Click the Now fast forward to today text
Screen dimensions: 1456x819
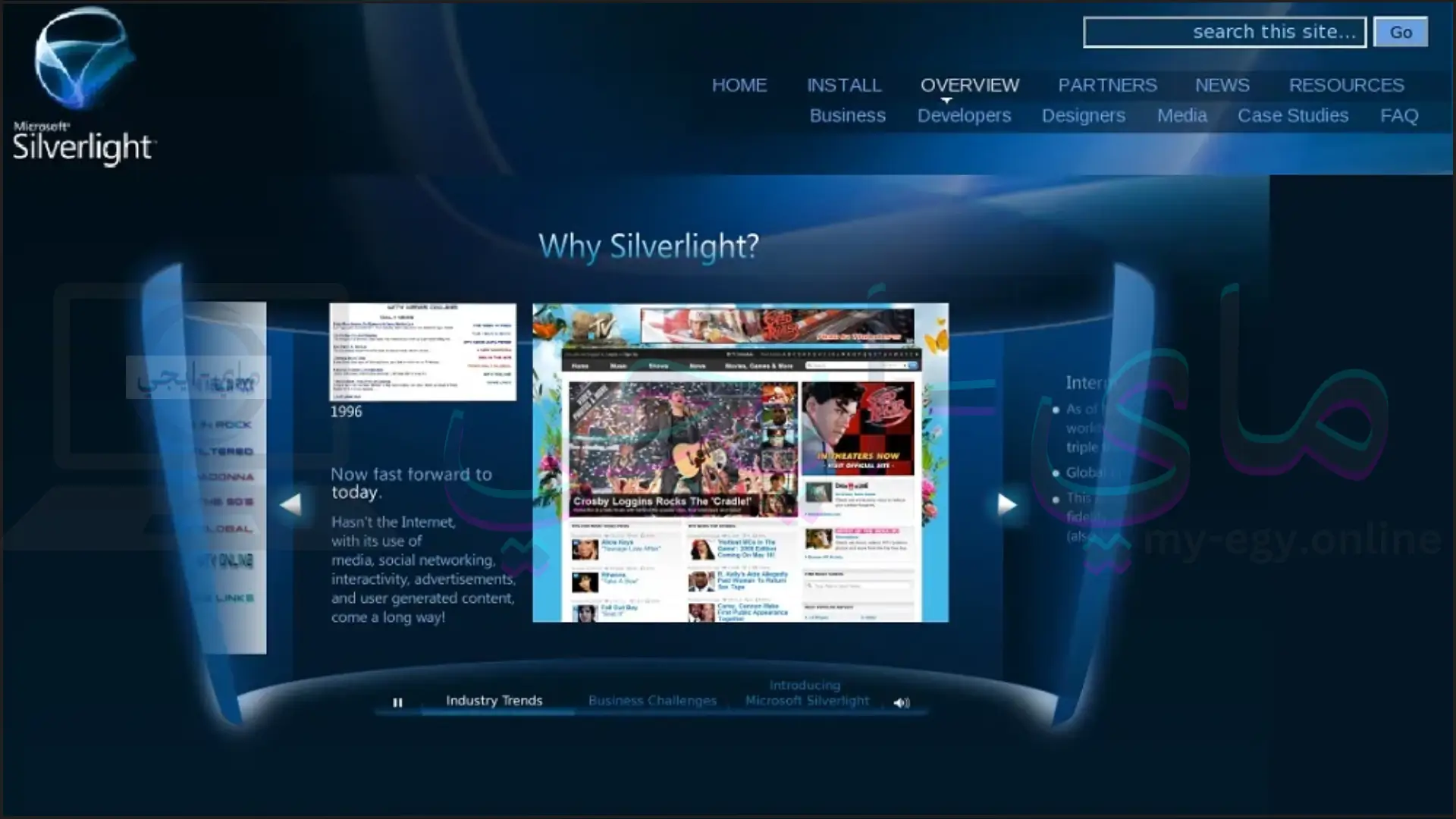411,483
